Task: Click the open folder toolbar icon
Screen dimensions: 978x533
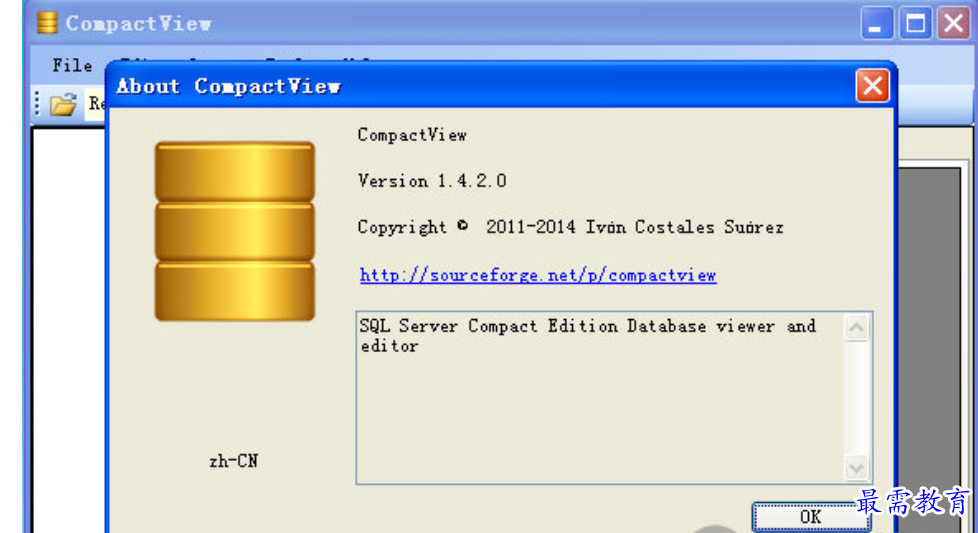Action: click(62, 104)
